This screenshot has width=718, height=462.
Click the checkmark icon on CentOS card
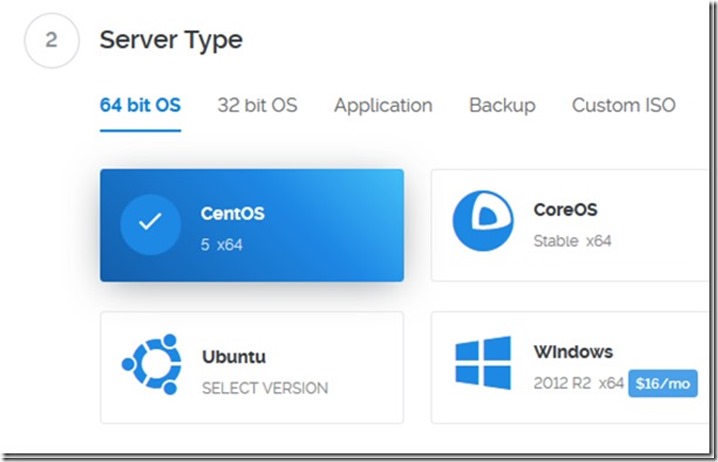[150, 224]
